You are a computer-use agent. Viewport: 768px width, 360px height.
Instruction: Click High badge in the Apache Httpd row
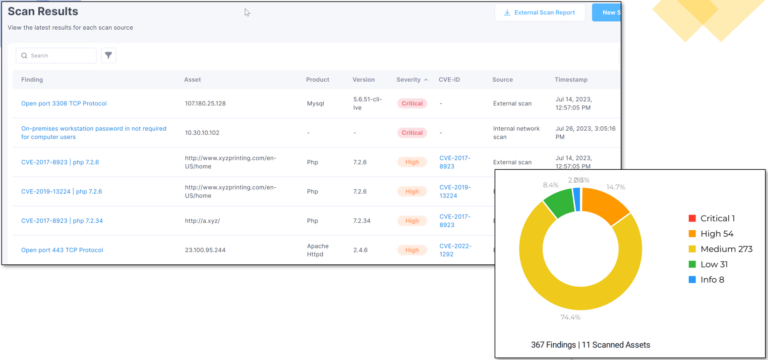point(412,250)
